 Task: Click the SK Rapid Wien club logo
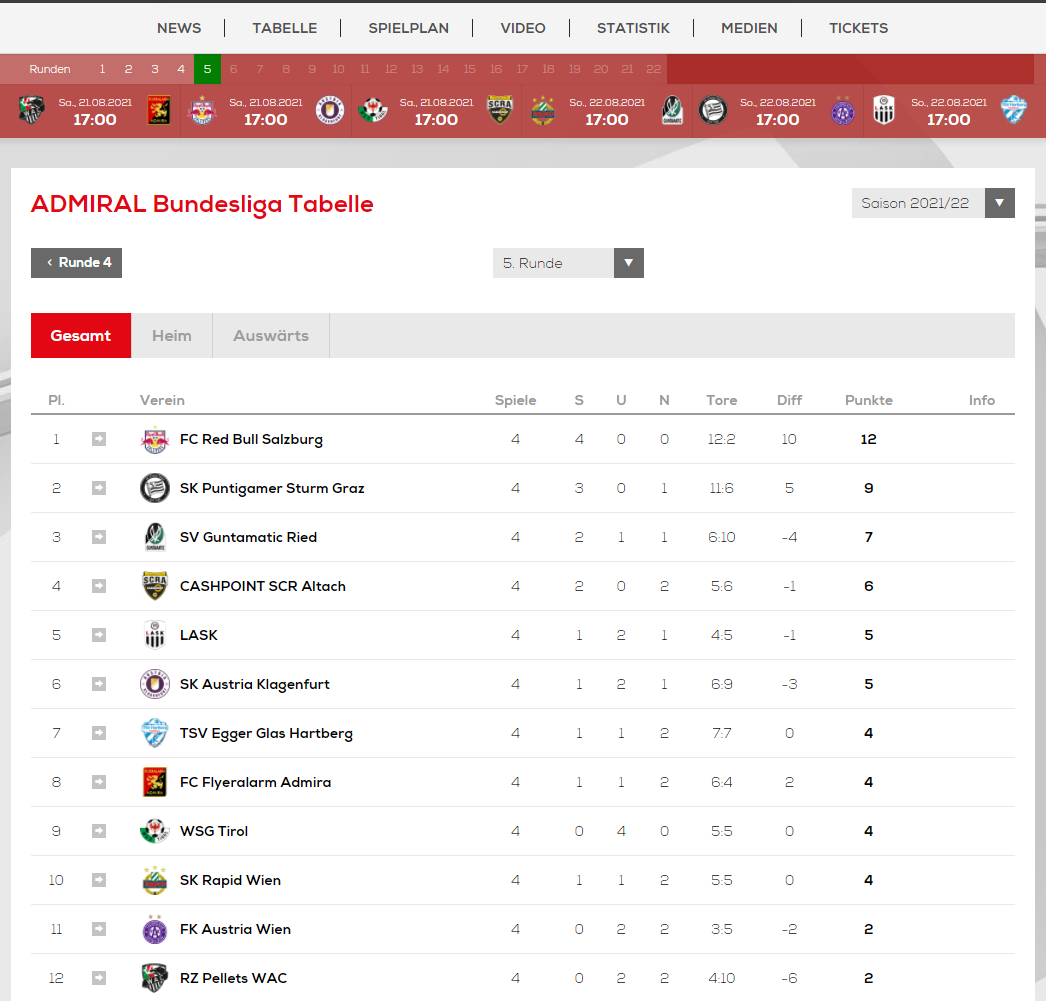pos(155,881)
